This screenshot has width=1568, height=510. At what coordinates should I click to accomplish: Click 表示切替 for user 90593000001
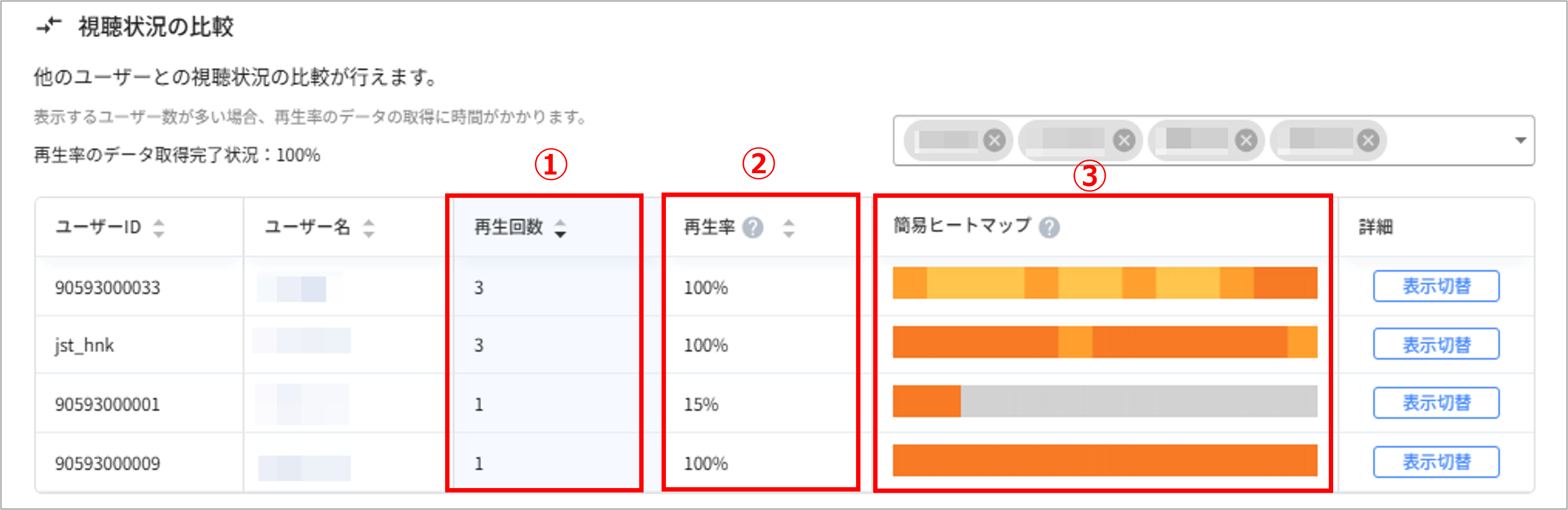[1436, 403]
